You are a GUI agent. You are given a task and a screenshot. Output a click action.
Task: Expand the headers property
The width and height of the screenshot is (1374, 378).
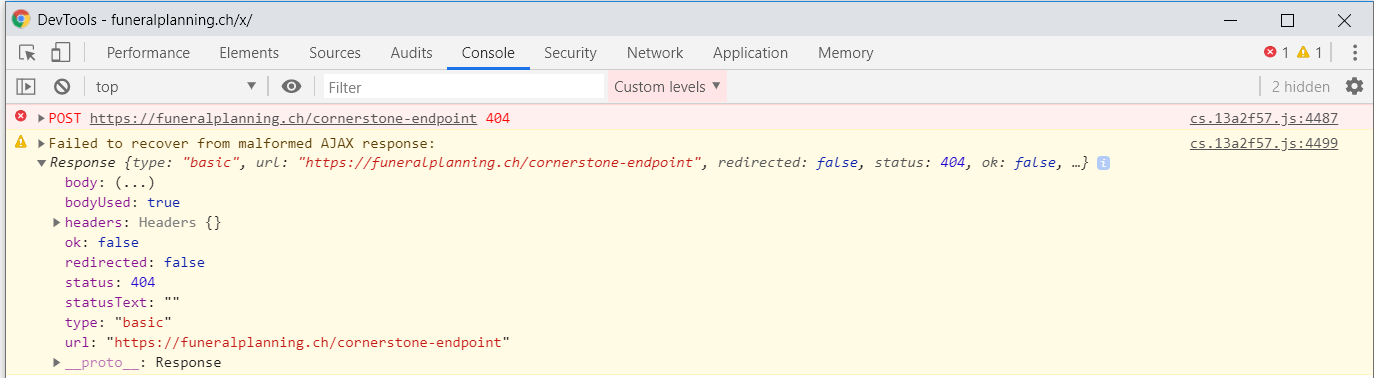click(x=57, y=223)
